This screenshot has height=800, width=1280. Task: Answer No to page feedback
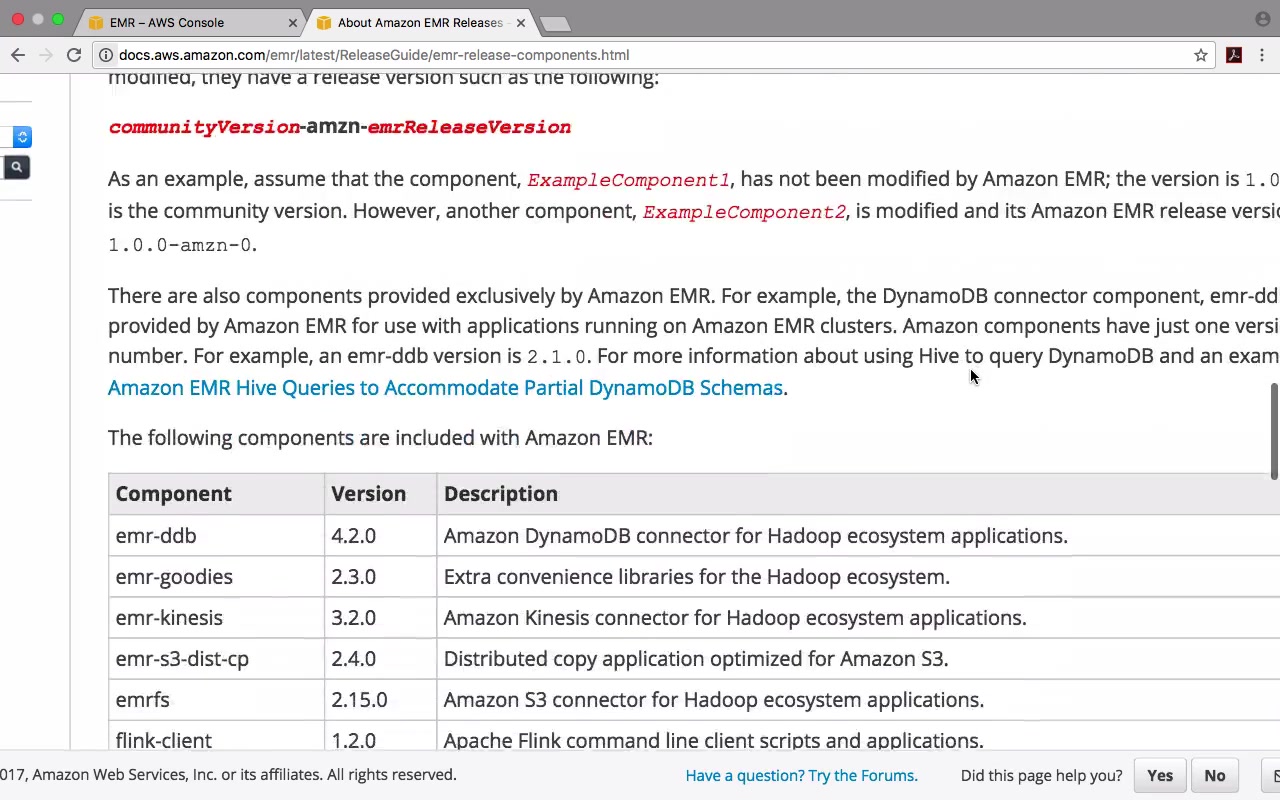click(1215, 776)
